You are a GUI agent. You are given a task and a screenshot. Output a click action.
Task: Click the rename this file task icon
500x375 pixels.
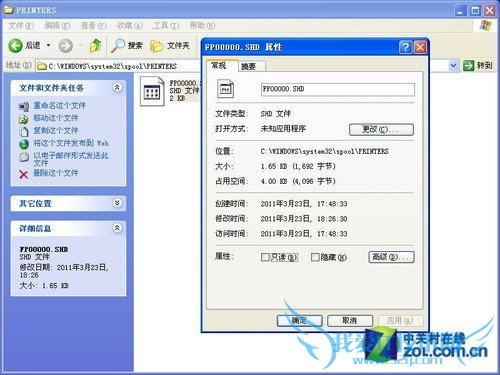click(x=24, y=106)
